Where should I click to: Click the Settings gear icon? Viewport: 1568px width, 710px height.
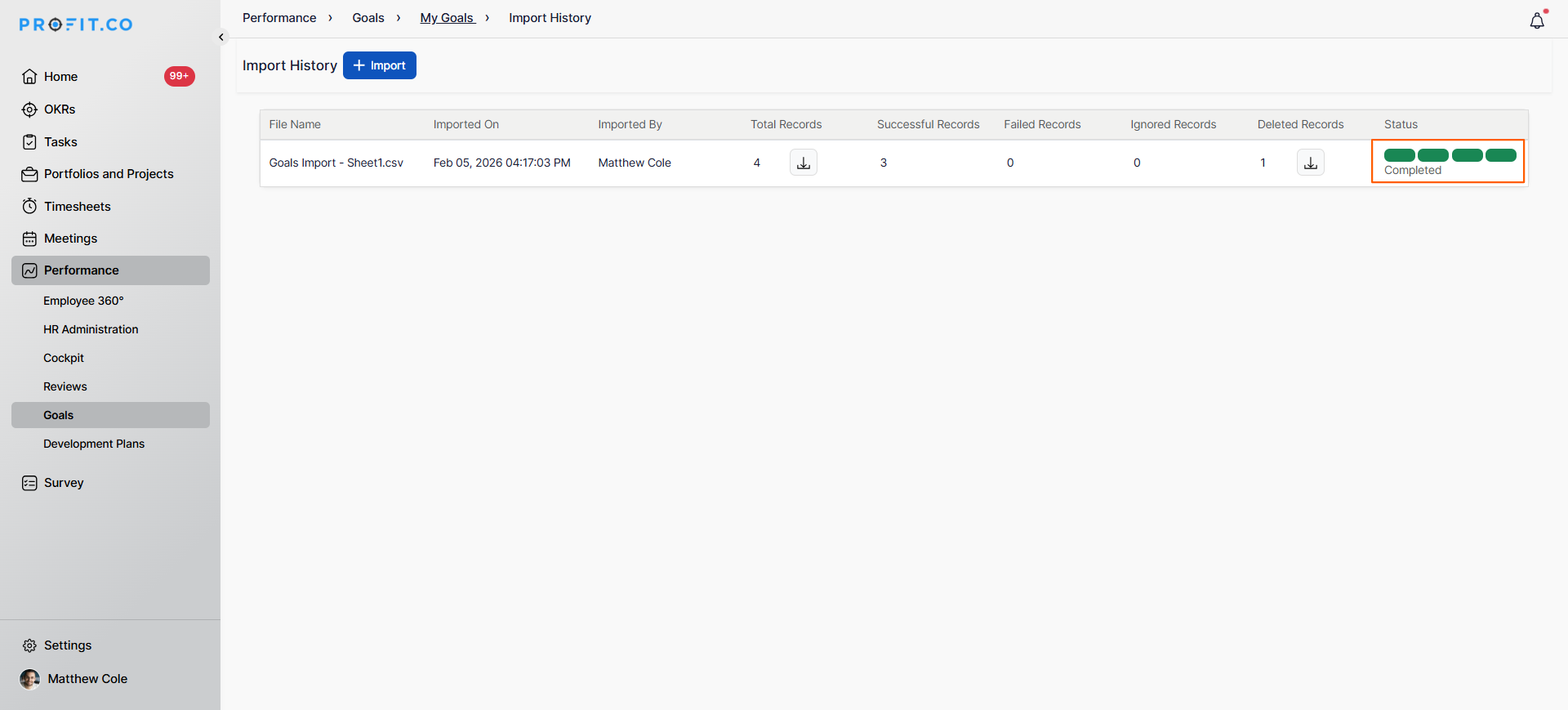pos(29,645)
